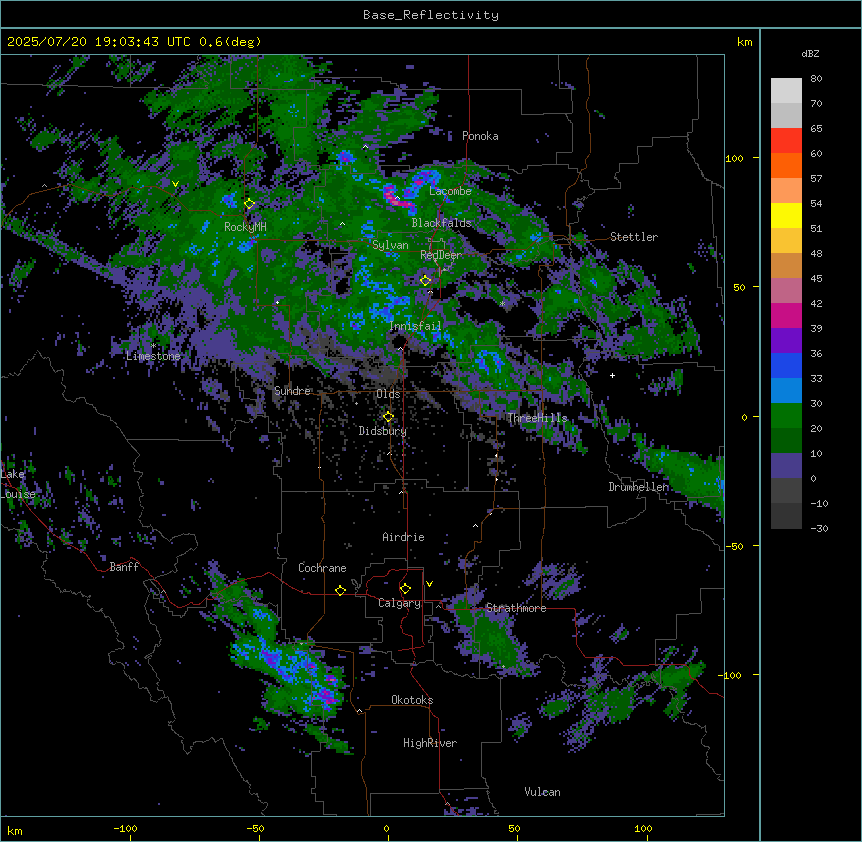Select the purple 36-39 dBZ legend swatch
The image size is (862, 842).
(x=786, y=340)
